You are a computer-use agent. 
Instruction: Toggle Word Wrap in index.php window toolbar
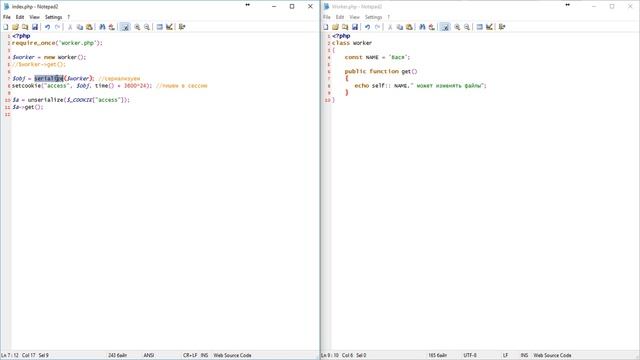[125, 27]
